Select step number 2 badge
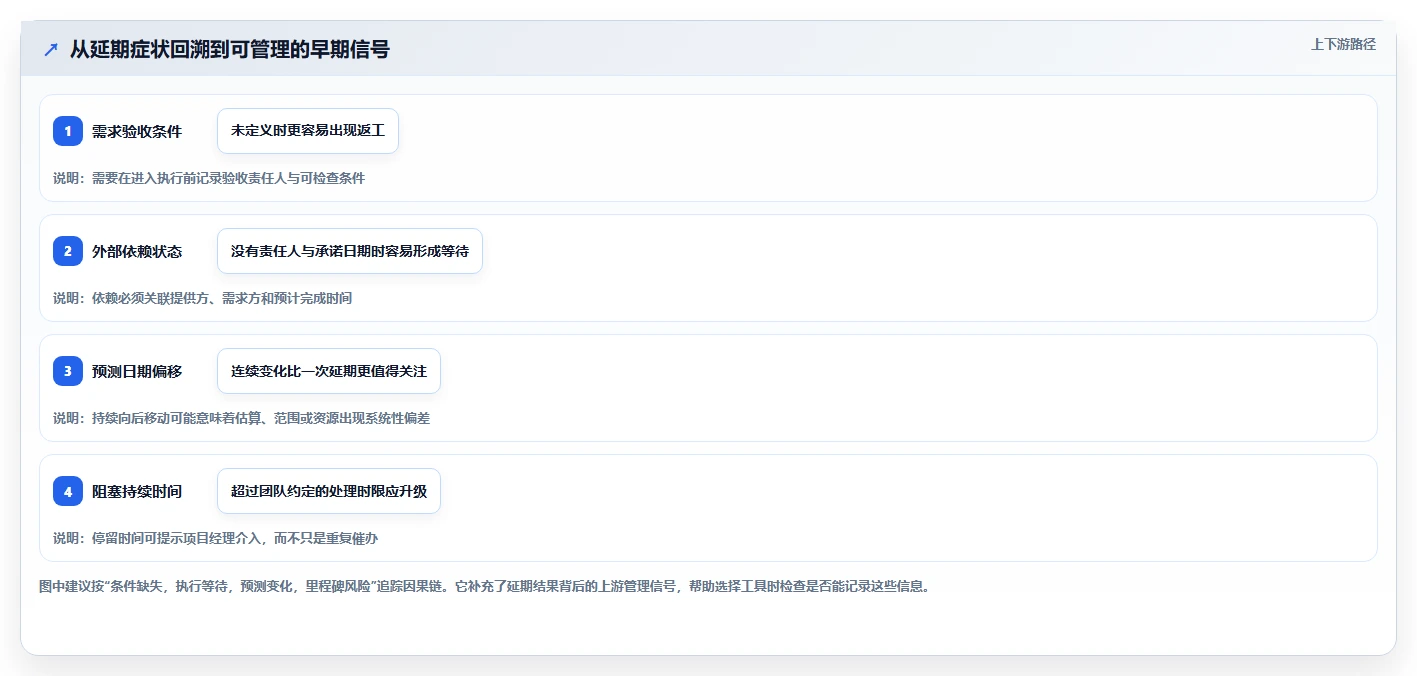The width and height of the screenshot is (1417, 676). 68,251
